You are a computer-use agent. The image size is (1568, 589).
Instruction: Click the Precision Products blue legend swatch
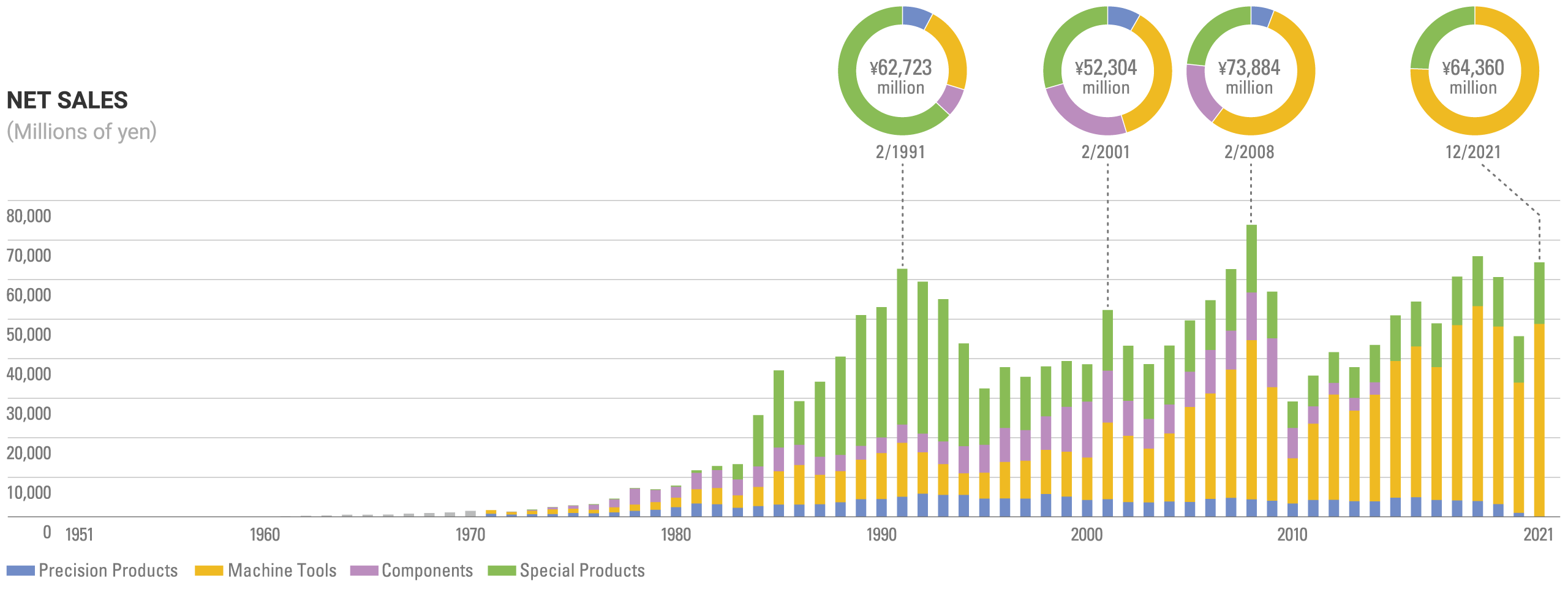pyautogui.click(x=20, y=571)
